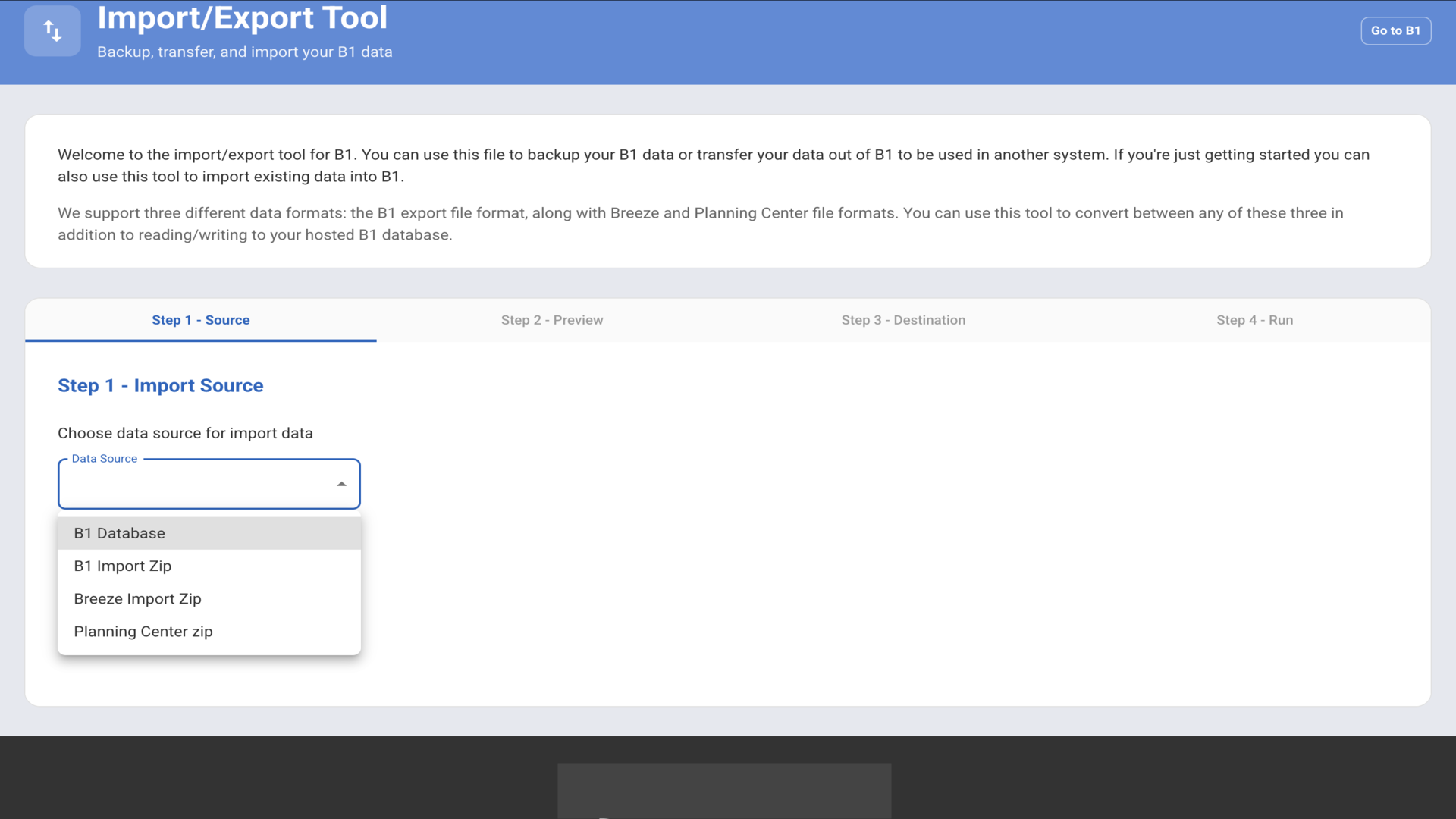Open the Step 2 - Preview tab
Screen dimensions: 1456x819
(x=551, y=320)
